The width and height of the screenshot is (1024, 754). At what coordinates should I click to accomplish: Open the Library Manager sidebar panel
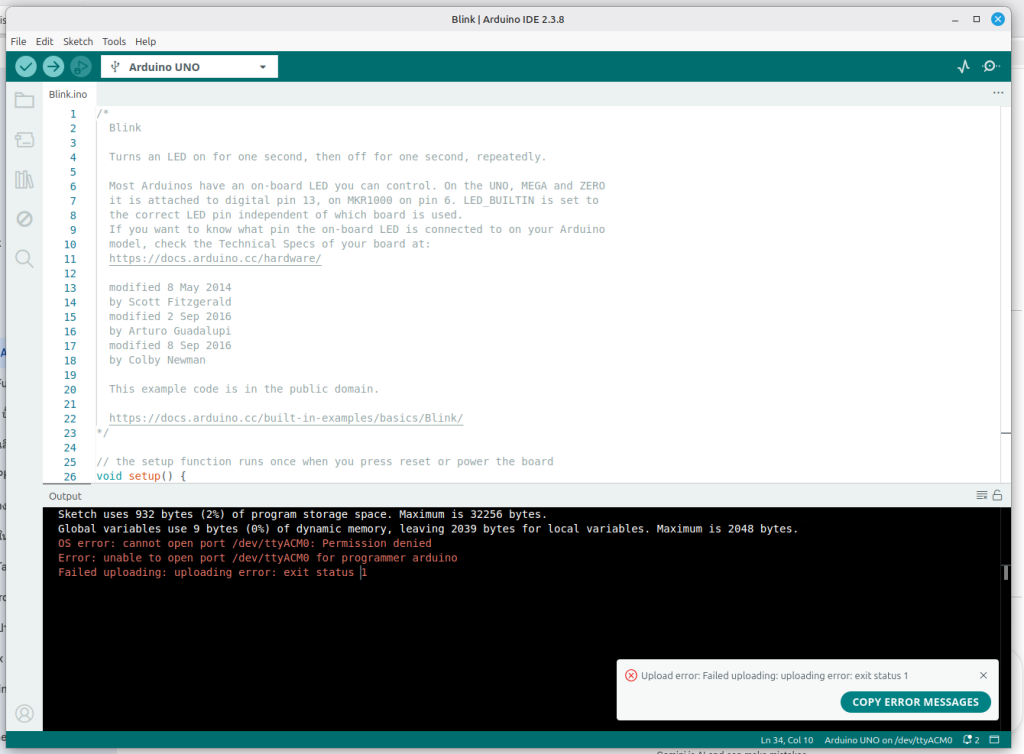[24, 180]
